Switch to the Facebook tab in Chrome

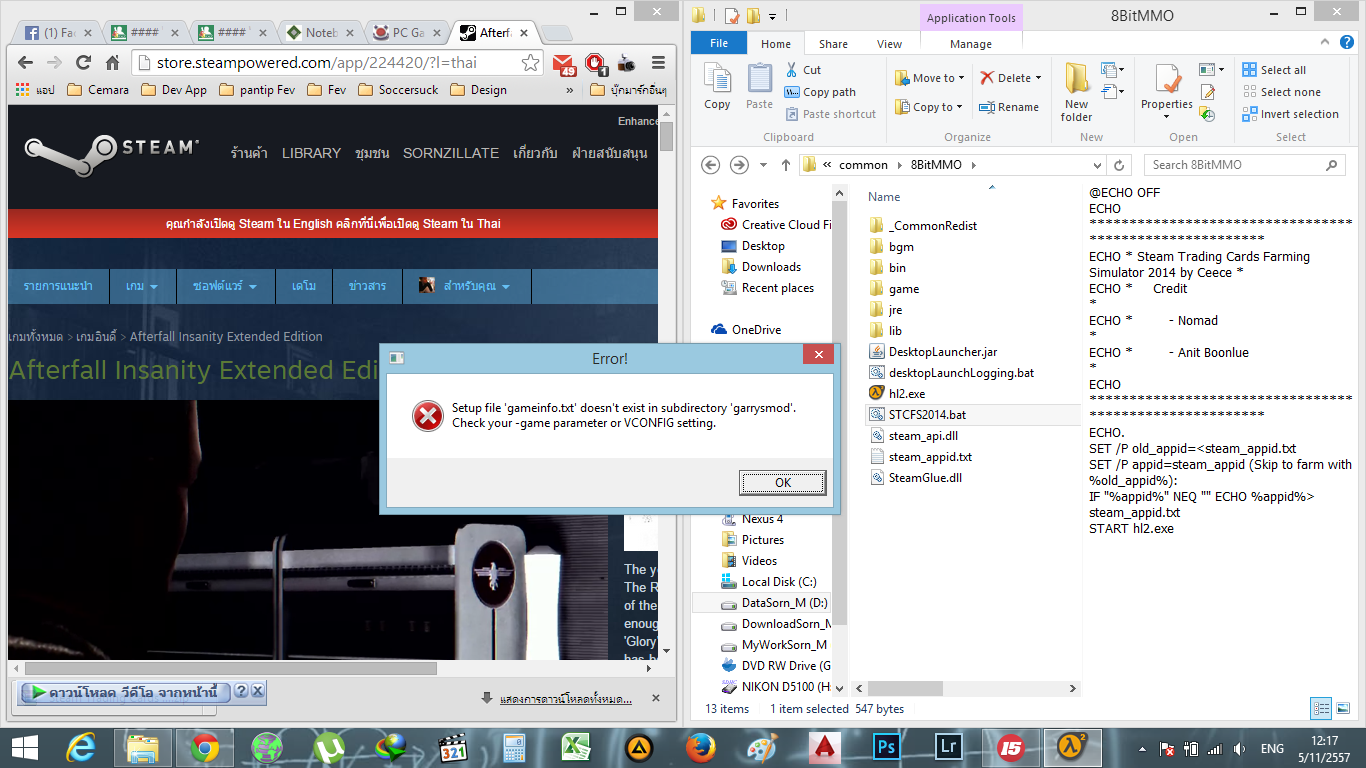tap(58, 33)
